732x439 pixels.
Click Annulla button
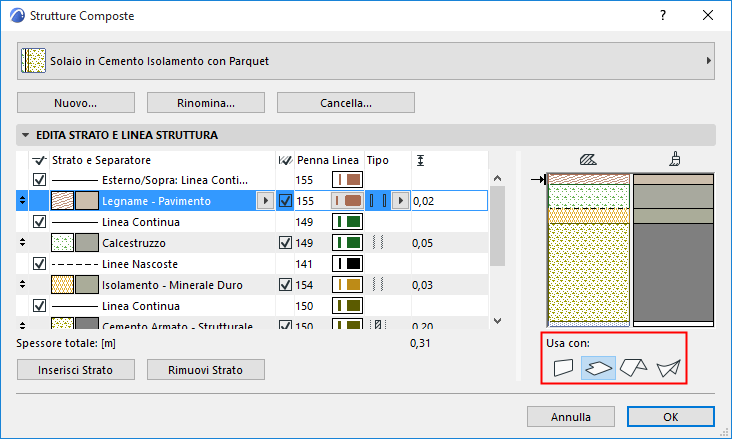click(571, 417)
